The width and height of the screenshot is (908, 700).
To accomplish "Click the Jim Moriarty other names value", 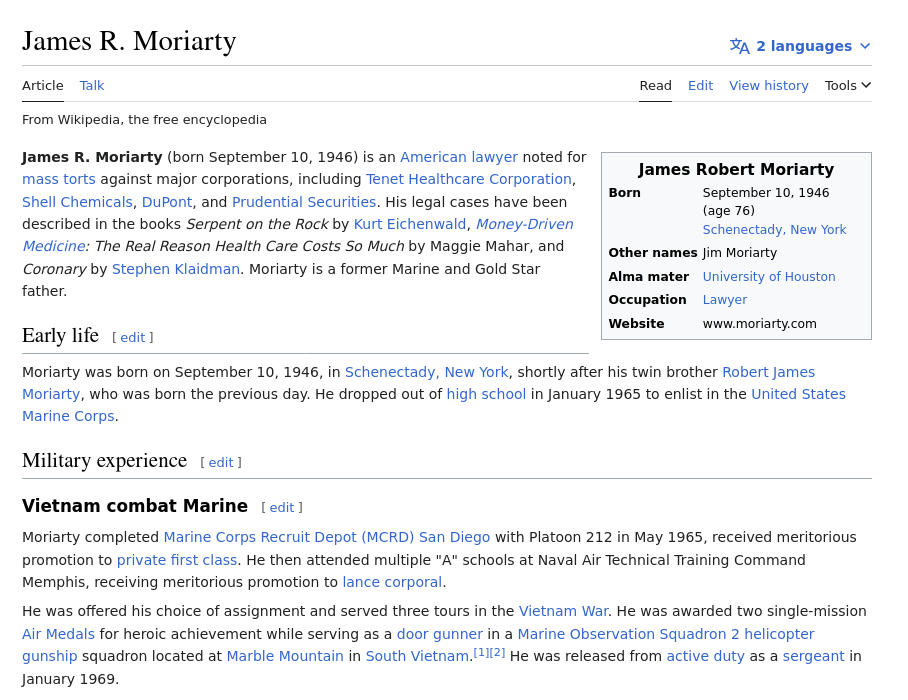I will point(739,253).
